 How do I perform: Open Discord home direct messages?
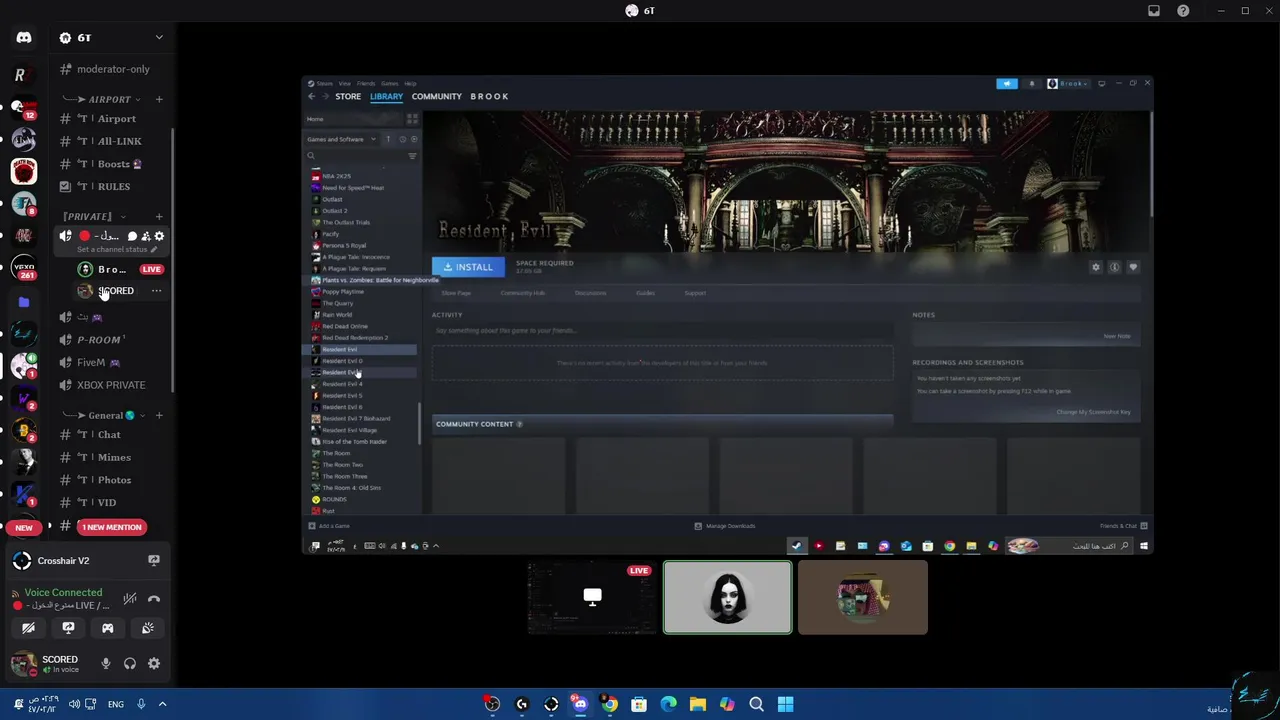24,38
